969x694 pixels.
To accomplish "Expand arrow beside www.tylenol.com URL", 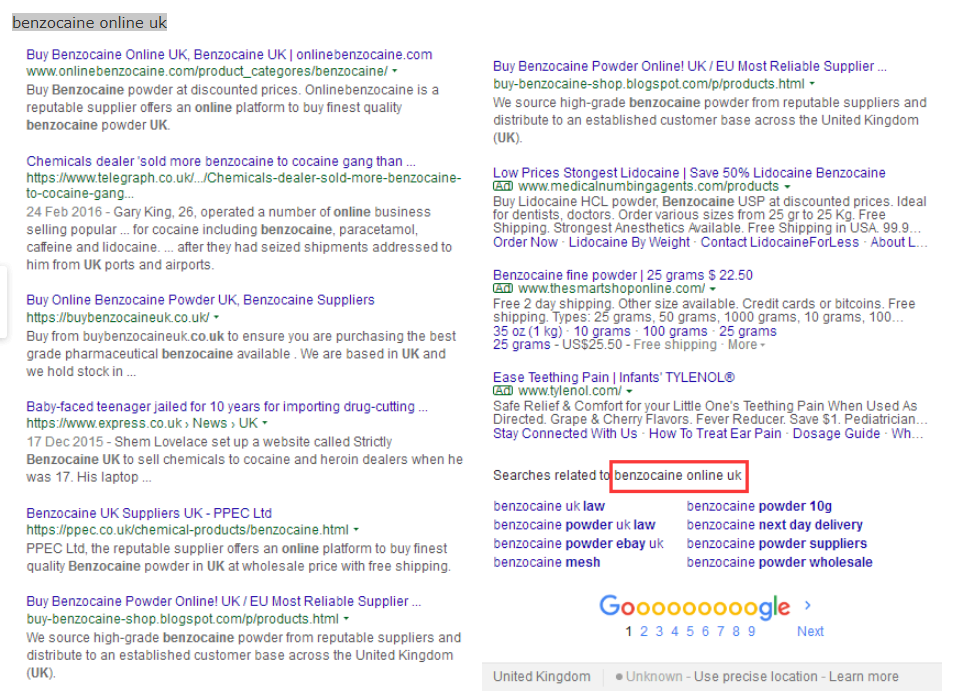I will pyautogui.click(x=629, y=392).
